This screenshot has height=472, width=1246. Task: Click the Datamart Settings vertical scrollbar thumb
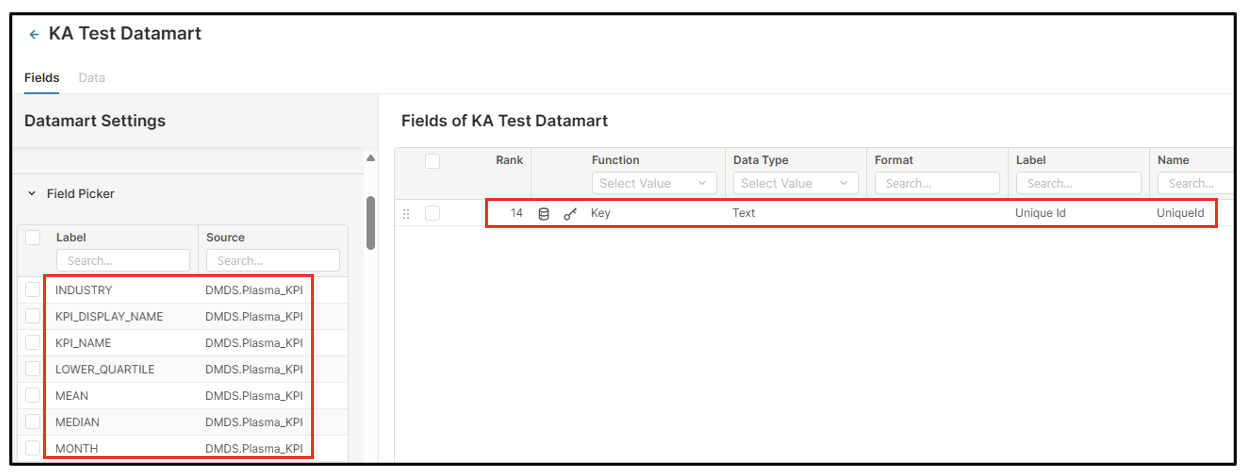[x=371, y=222]
